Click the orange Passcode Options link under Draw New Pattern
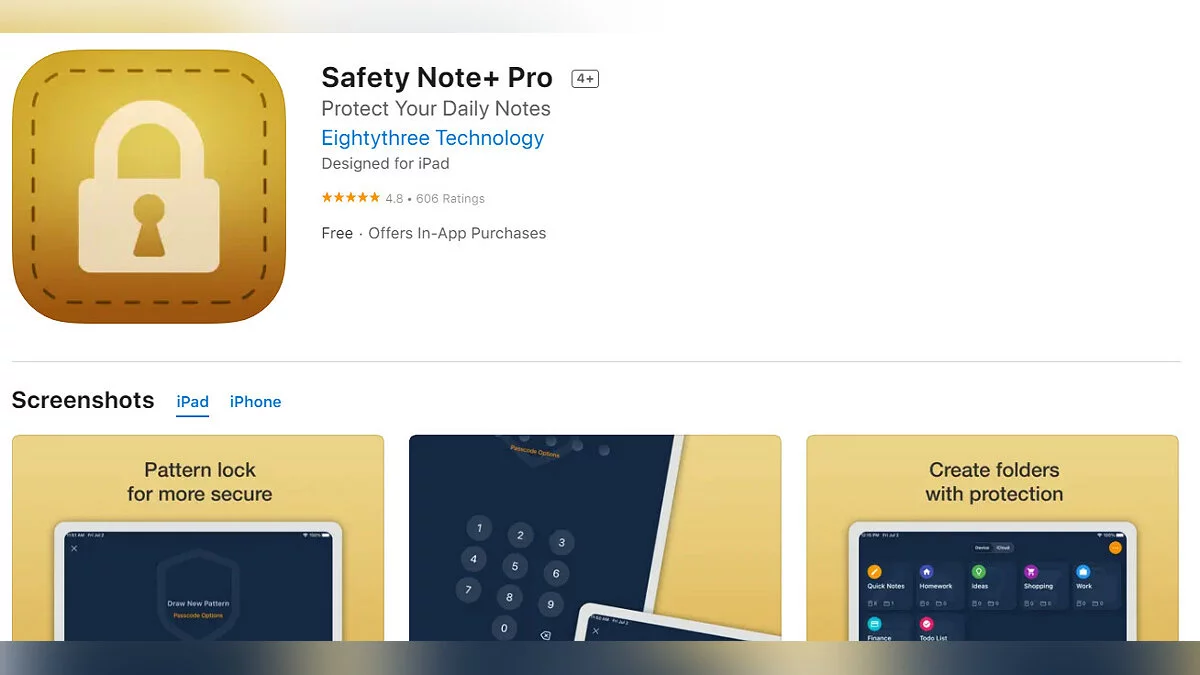1200x675 pixels. pyautogui.click(x=199, y=615)
